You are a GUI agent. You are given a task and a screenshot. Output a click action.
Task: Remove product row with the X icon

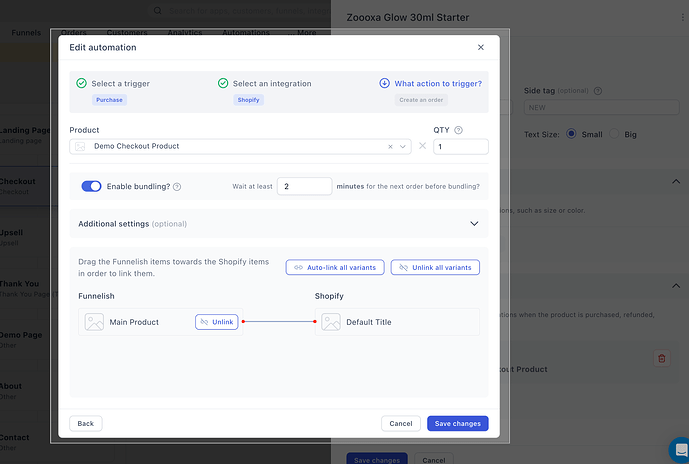pos(422,146)
